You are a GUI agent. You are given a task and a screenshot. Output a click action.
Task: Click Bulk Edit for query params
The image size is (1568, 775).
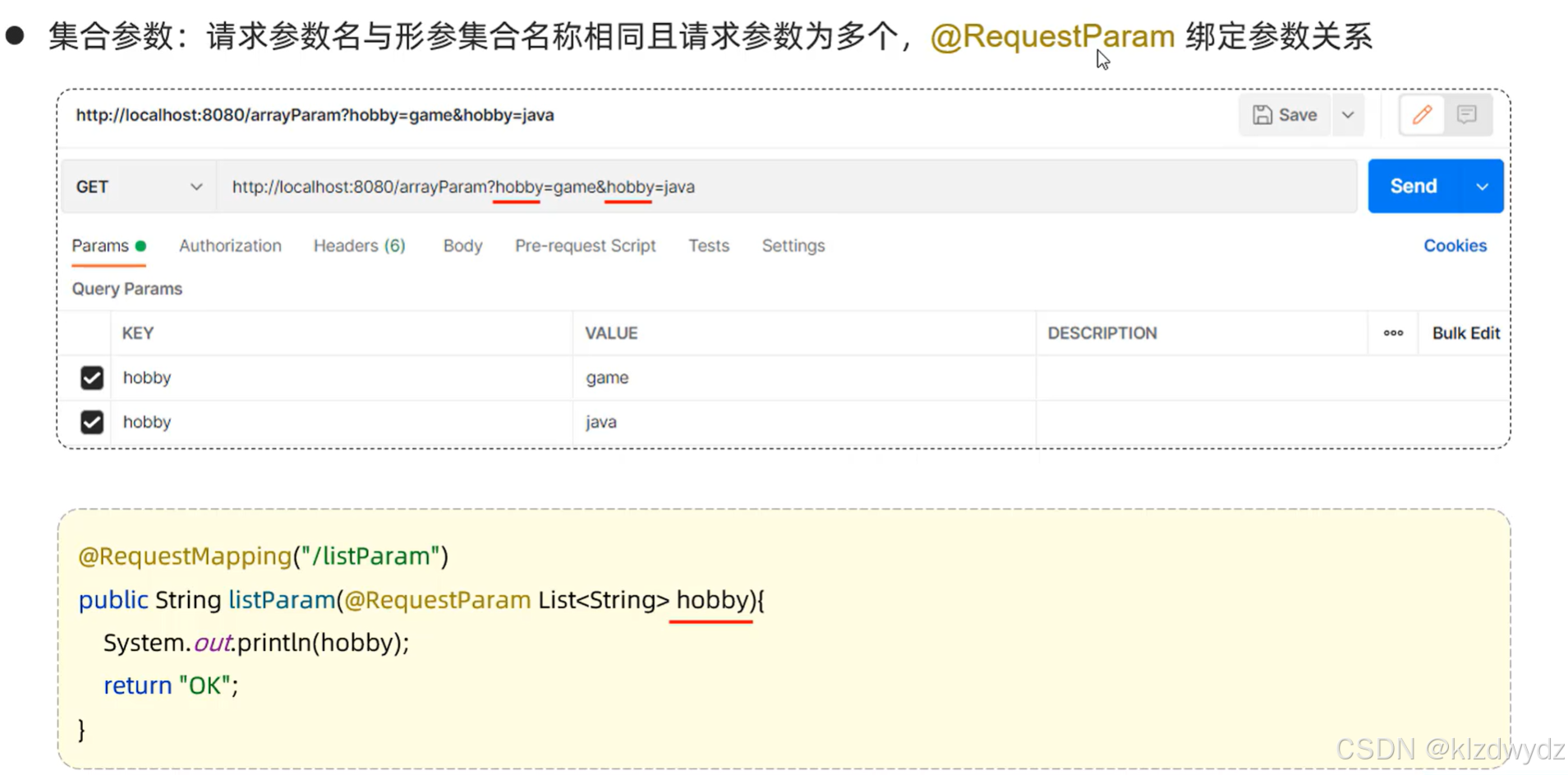(1465, 333)
